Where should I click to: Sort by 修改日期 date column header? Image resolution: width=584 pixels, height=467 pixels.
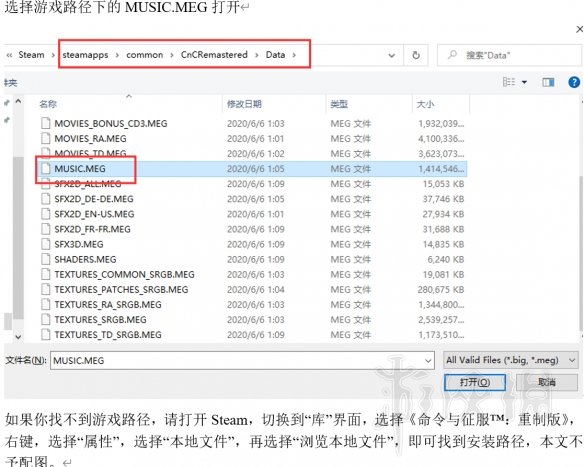[244, 104]
